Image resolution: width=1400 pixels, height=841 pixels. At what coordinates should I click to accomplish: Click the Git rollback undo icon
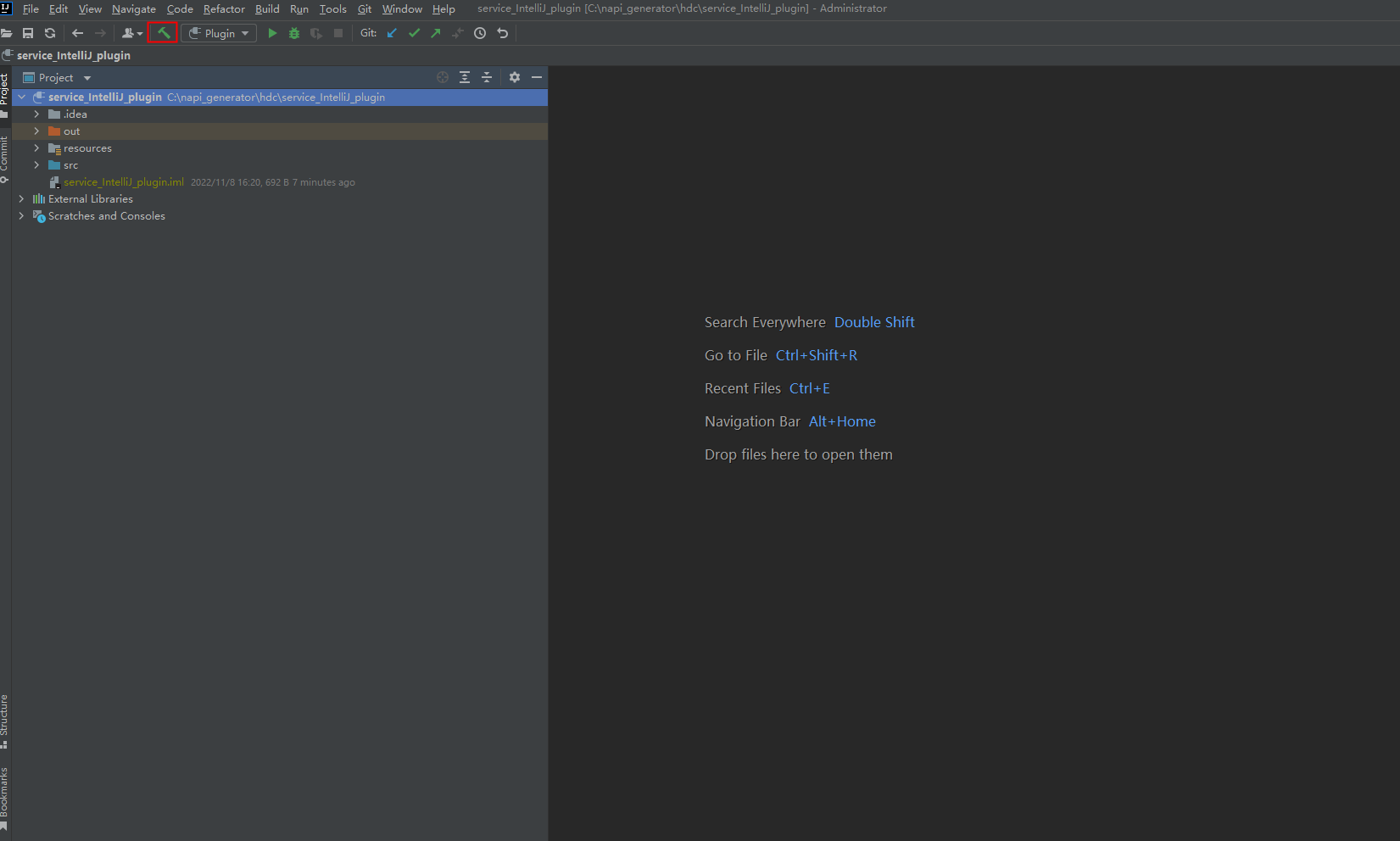503,33
